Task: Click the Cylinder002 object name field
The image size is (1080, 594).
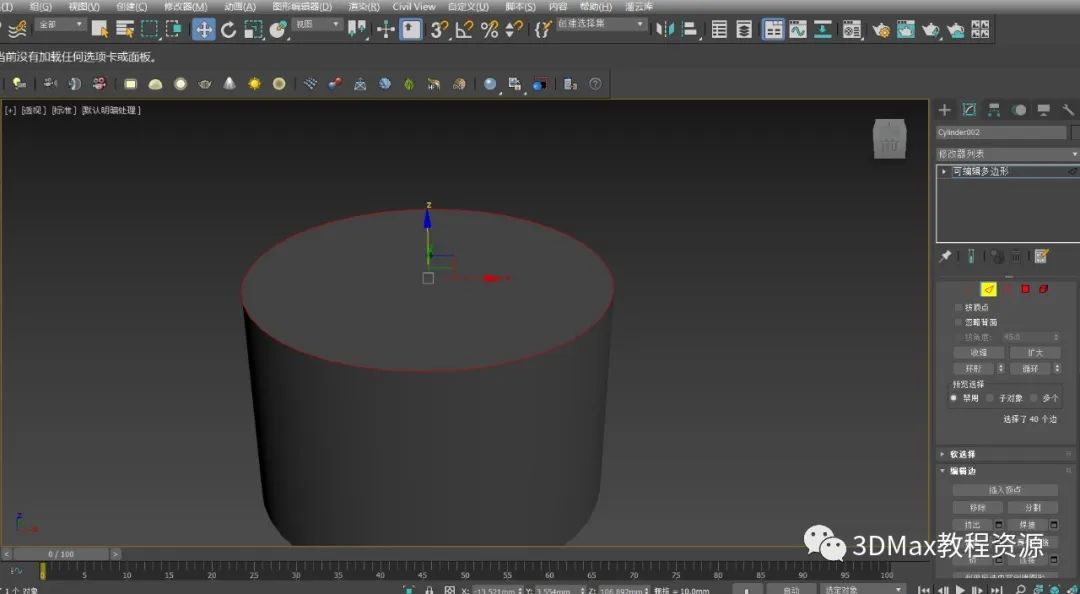Action: [1001, 132]
